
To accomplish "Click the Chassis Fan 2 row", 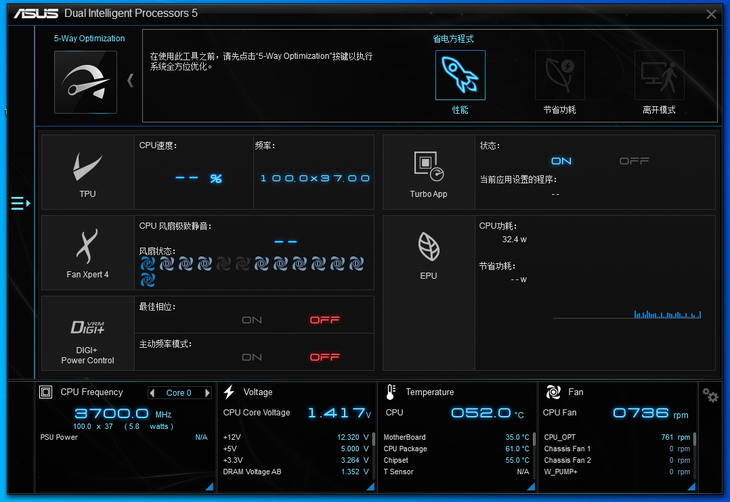I will pyautogui.click(x=617, y=460).
